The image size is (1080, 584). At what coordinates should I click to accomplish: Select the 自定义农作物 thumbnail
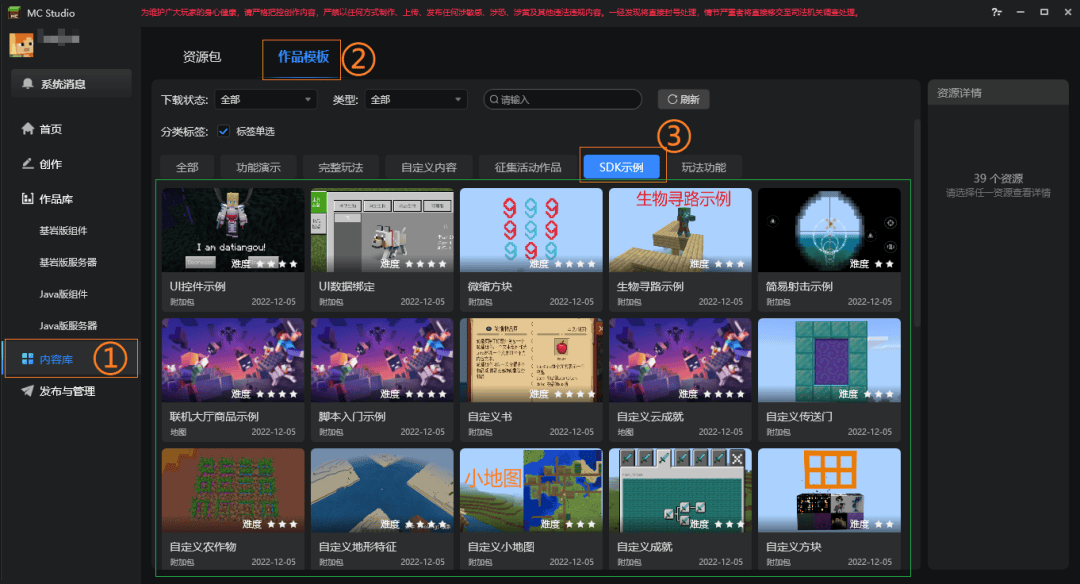pos(233,490)
